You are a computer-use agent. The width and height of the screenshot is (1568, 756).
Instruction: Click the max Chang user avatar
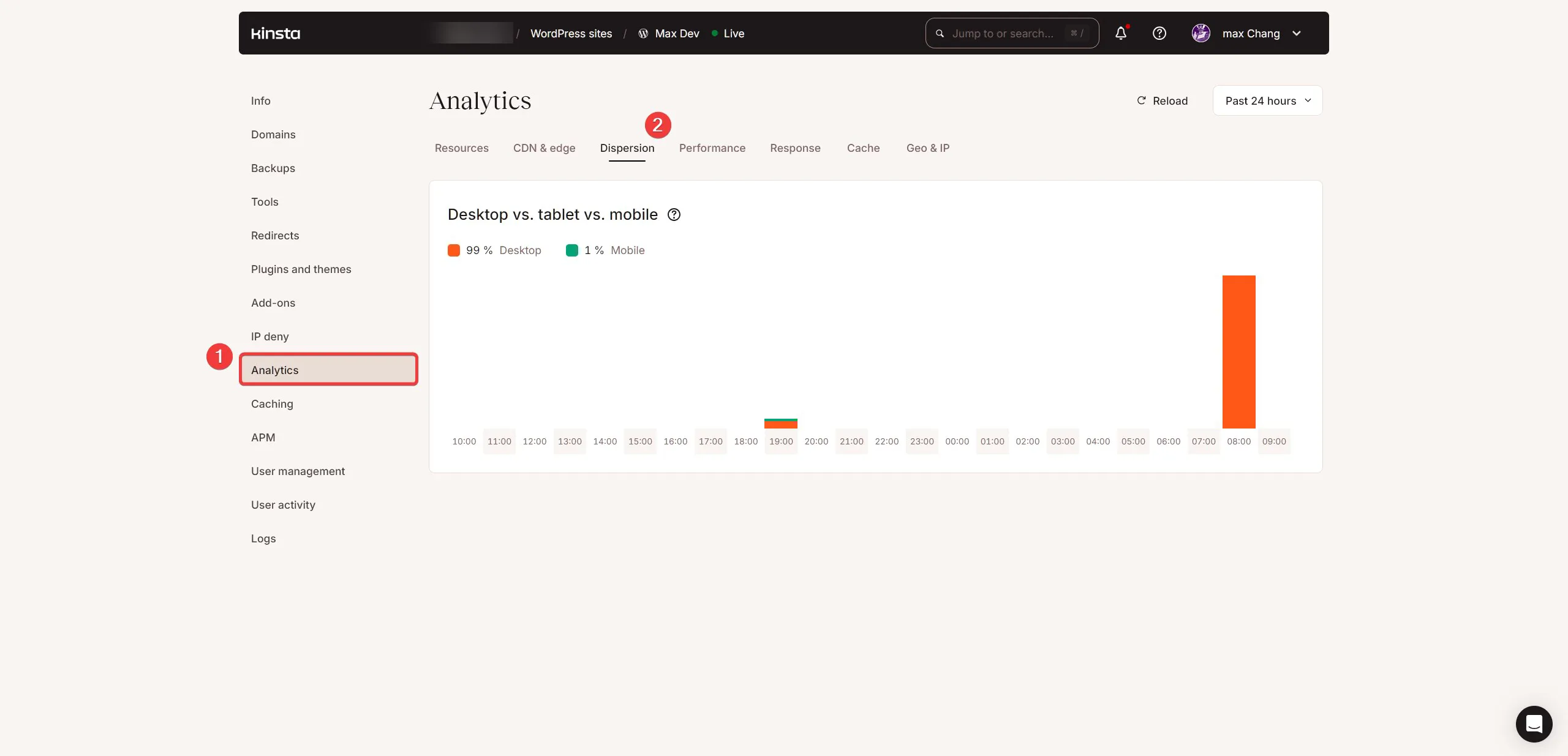1201,33
